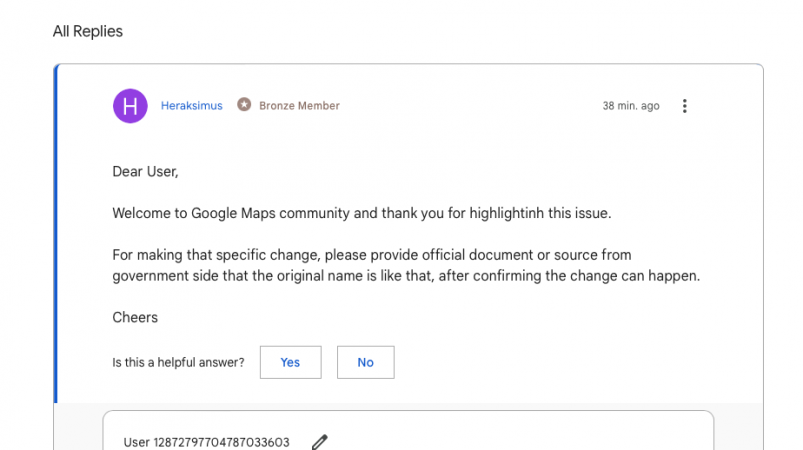This screenshot has width=803, height=450.
Task: Click the "For making that specific change" paragraph
Action: [370, 255]
